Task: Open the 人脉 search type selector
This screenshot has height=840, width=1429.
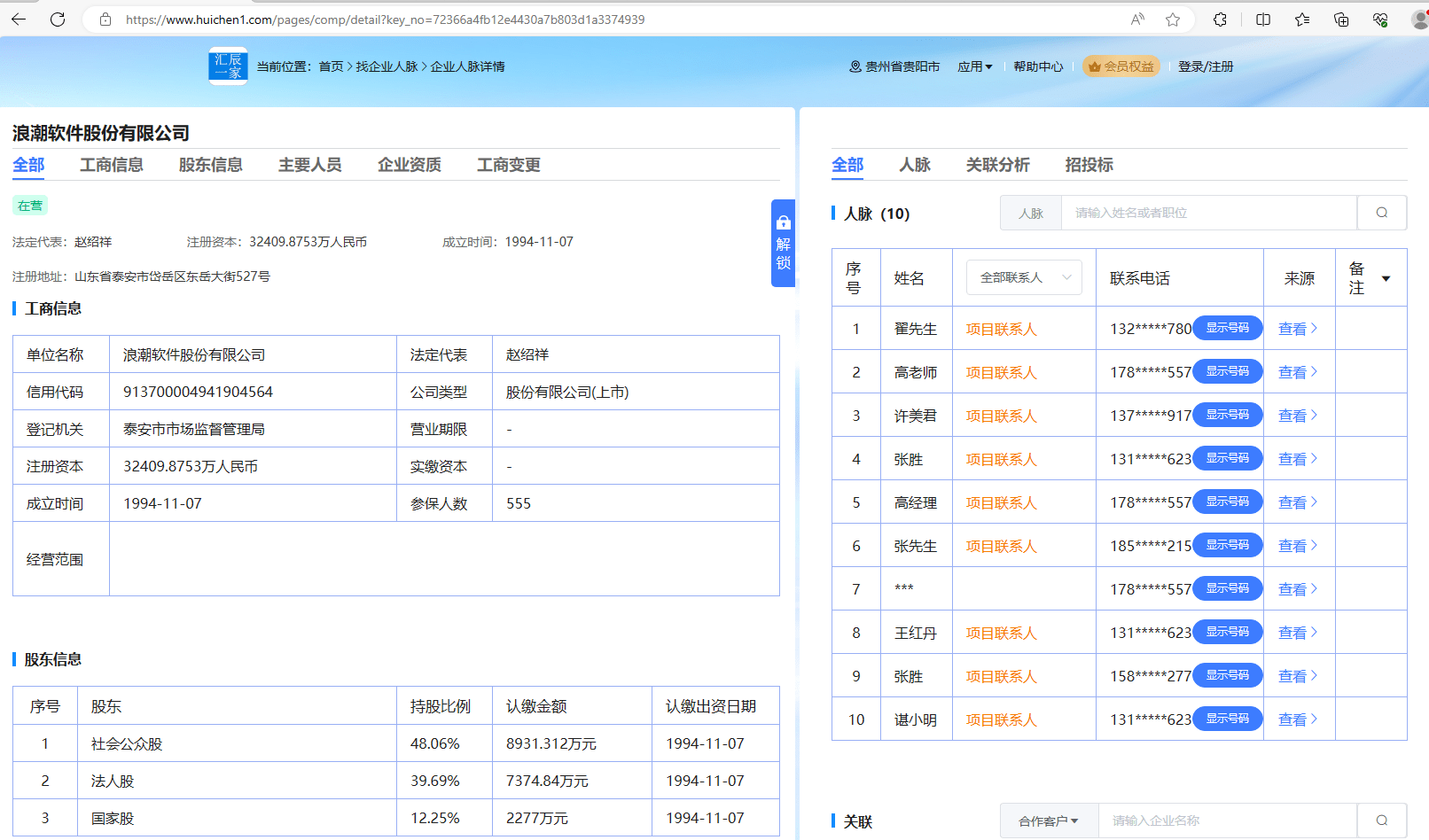Action: pos(1031,213)
